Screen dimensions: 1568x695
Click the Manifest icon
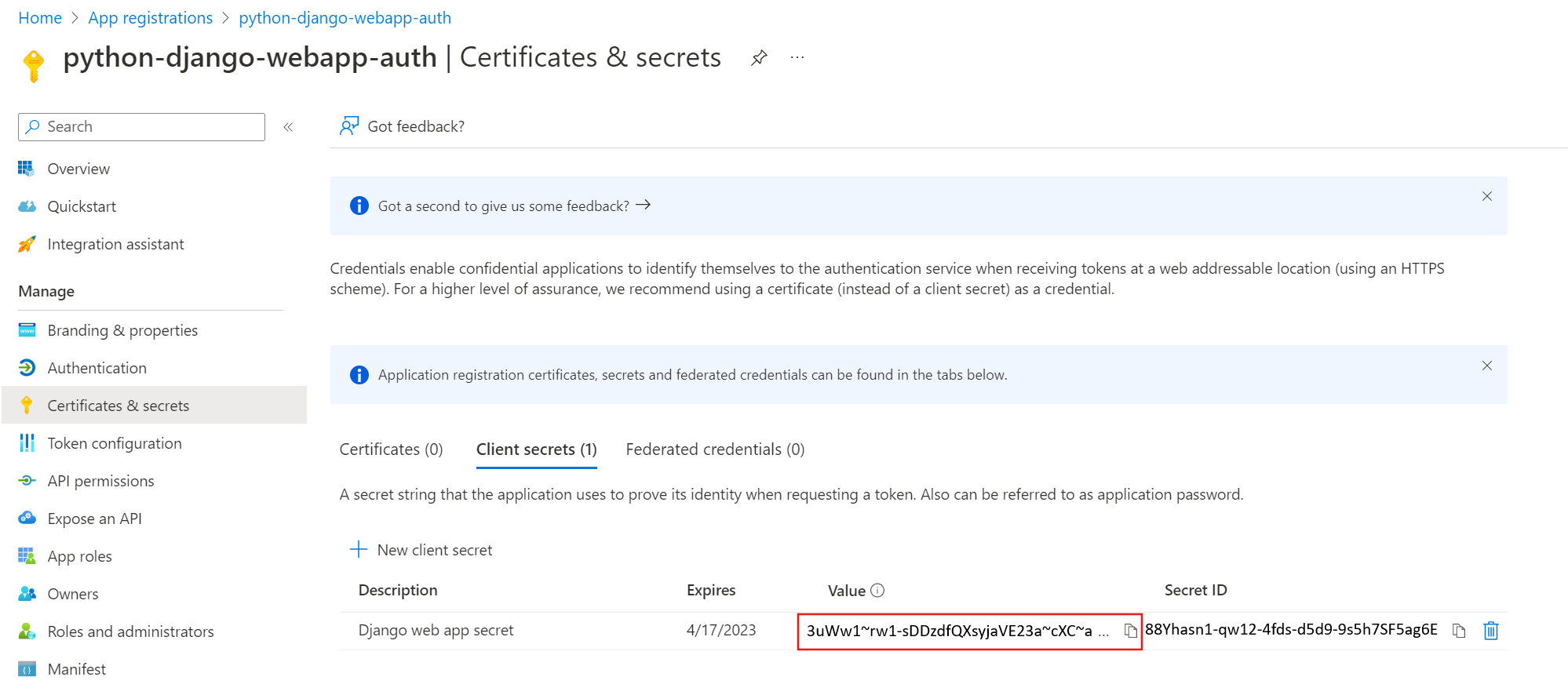pyautogui.click(x=27, y=669)
